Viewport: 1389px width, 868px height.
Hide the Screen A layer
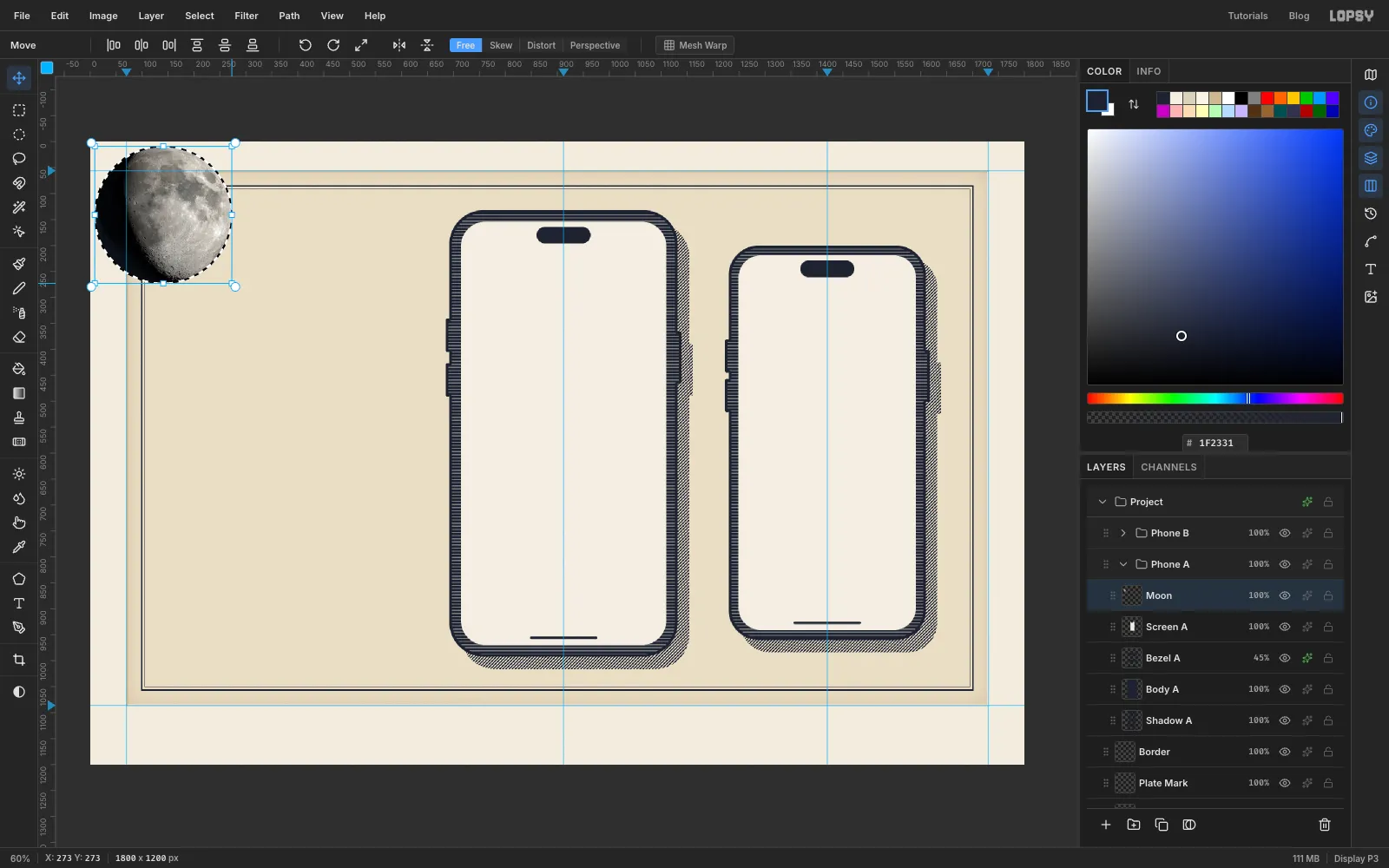(x=1285, y=627)
